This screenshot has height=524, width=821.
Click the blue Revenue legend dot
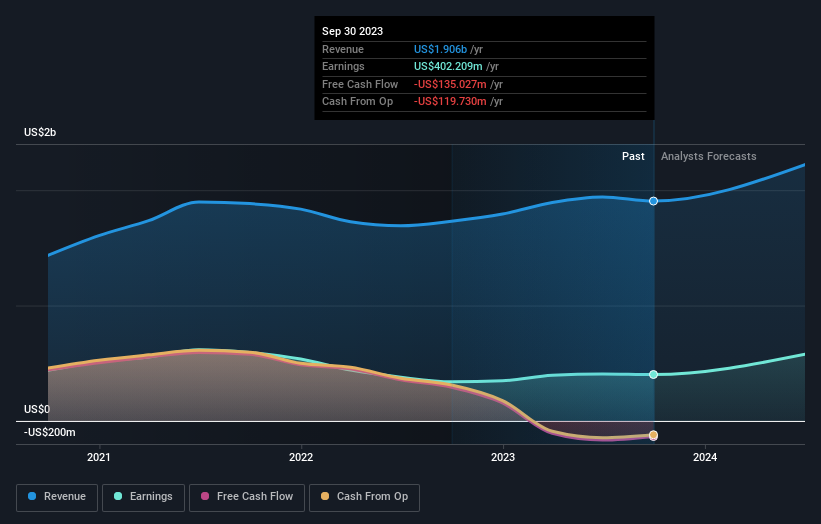[32, 496]
